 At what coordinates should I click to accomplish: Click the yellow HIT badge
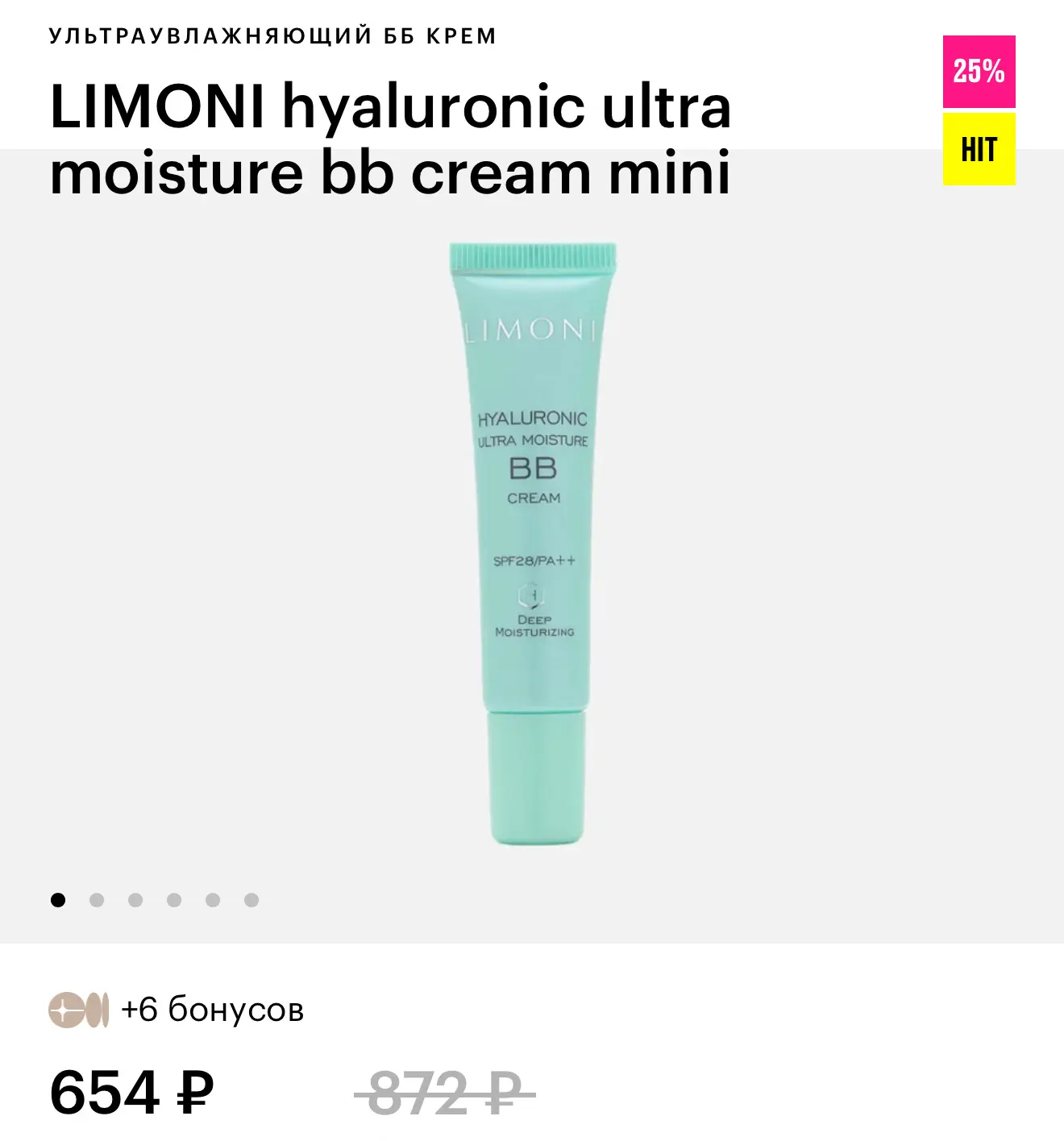tap(979, 149)
